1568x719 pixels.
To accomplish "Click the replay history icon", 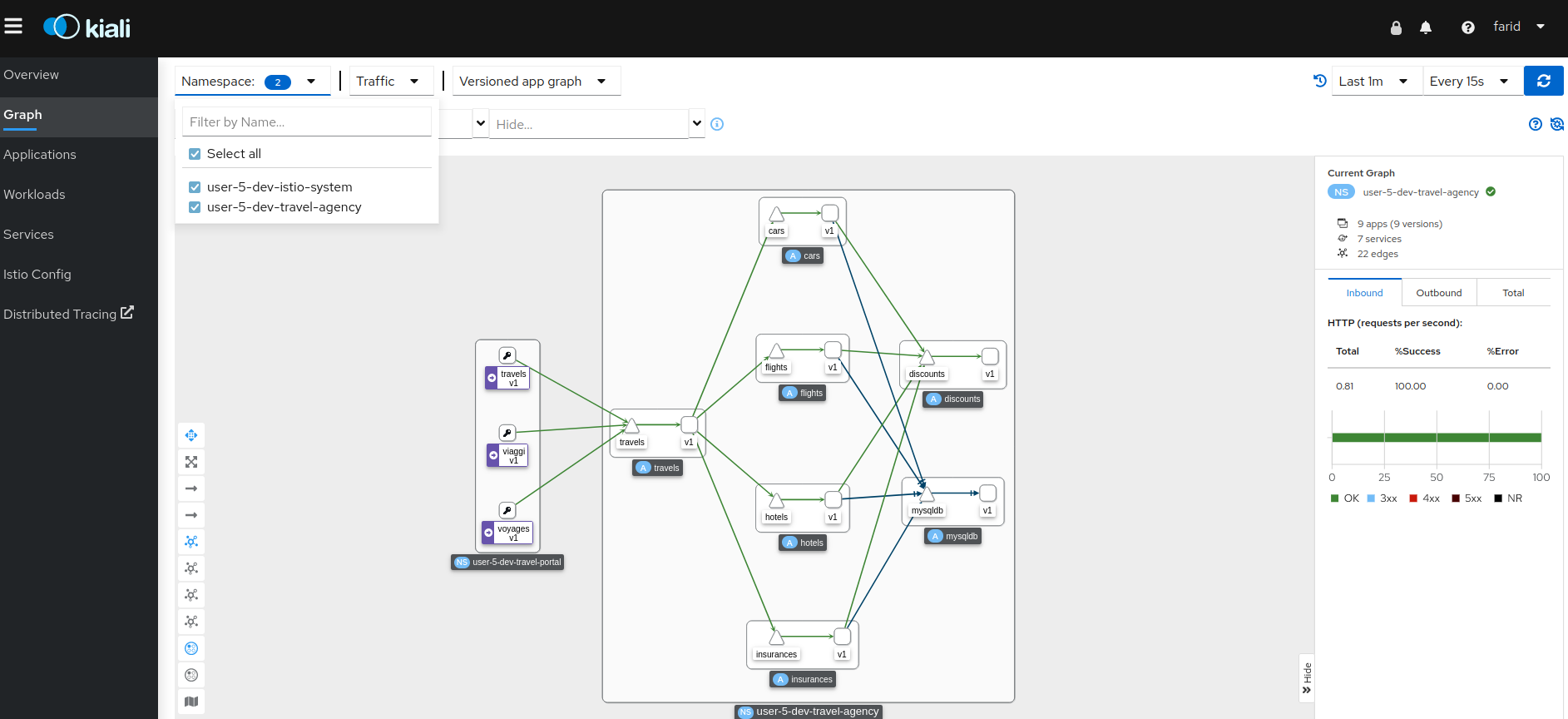I will [x=1319, y=81].
